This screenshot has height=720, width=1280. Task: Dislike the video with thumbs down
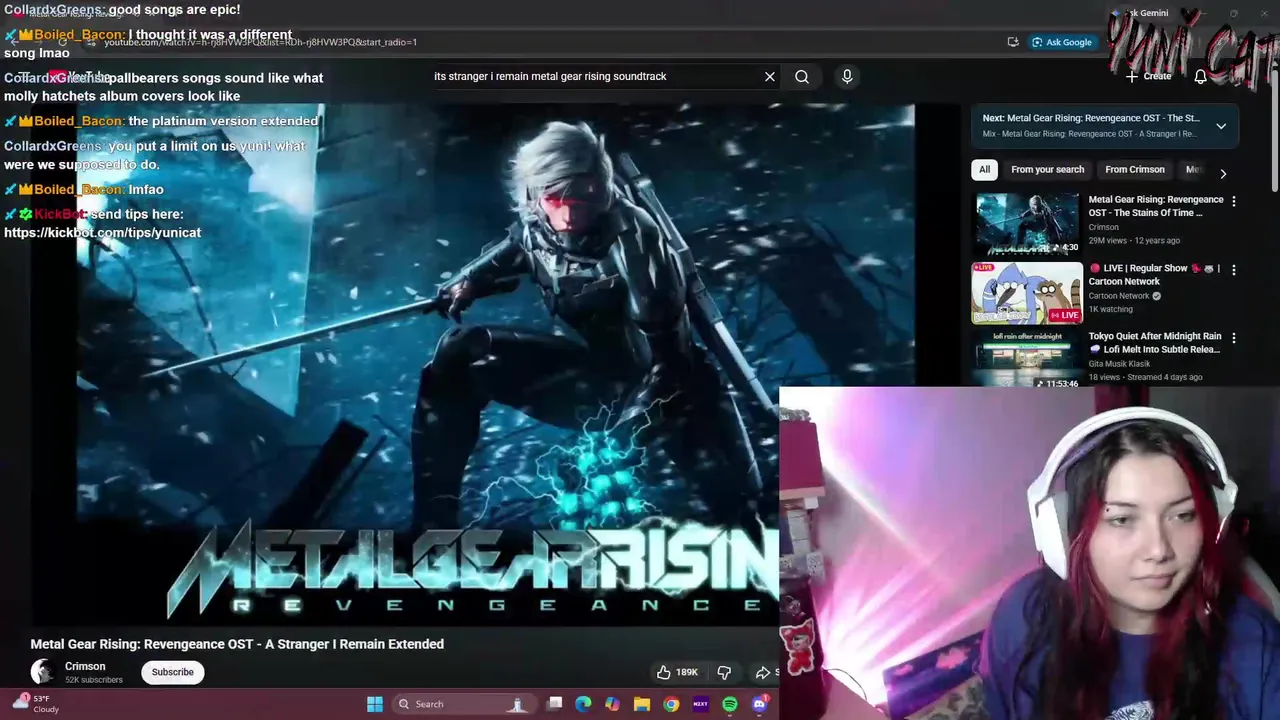[724, 672]
